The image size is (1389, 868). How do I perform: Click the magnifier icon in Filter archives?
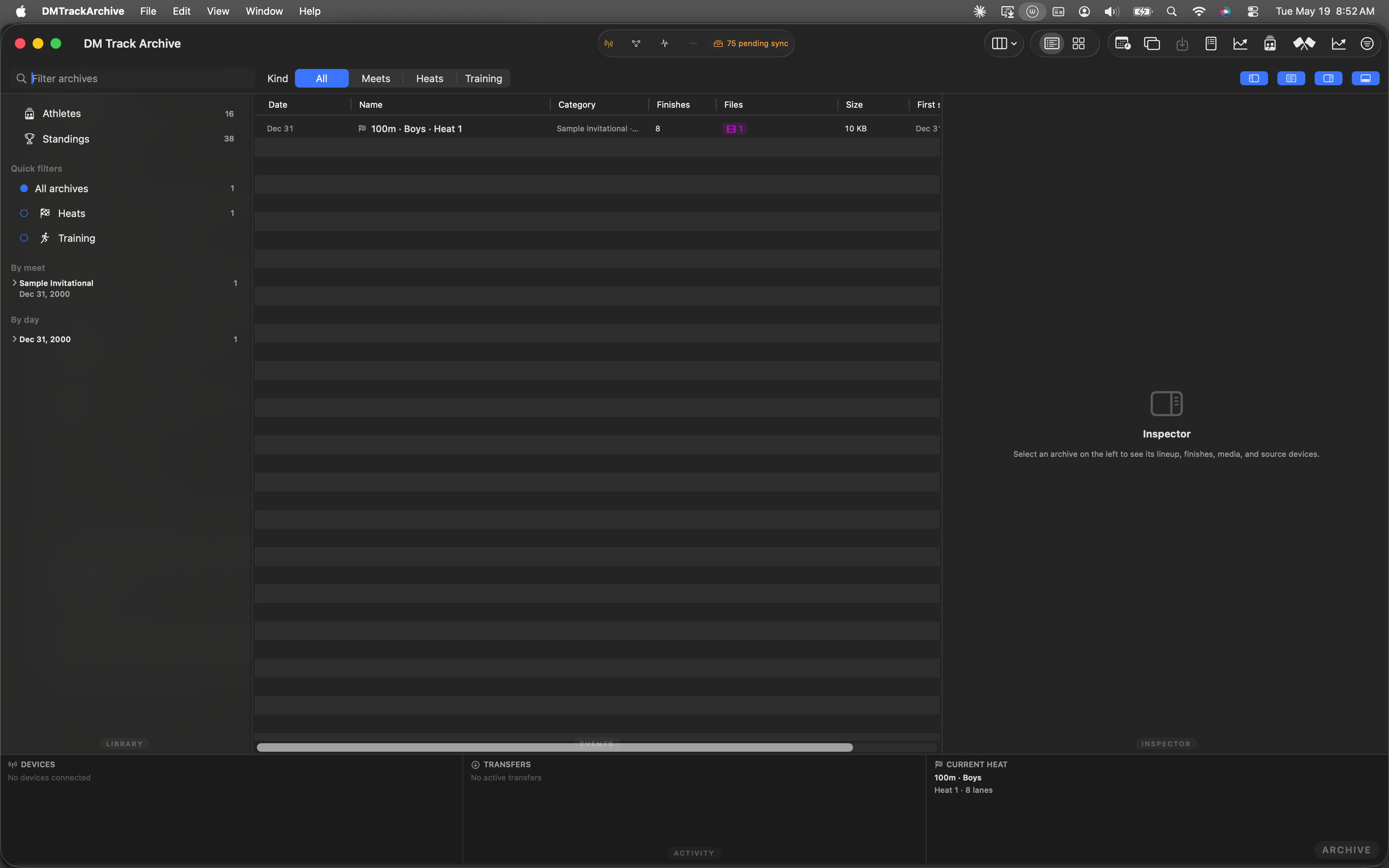pos(21,79)
